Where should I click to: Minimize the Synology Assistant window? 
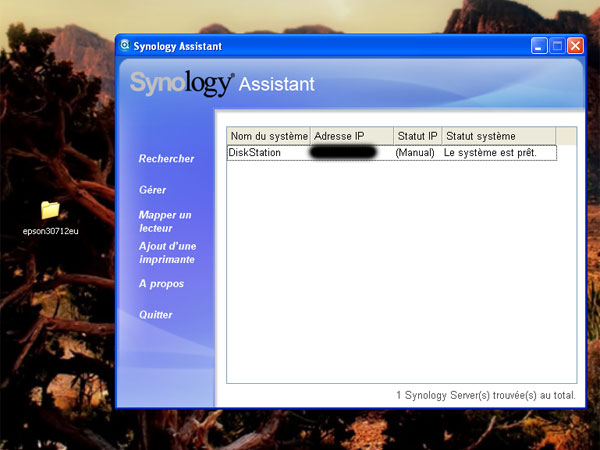[539, 46]
